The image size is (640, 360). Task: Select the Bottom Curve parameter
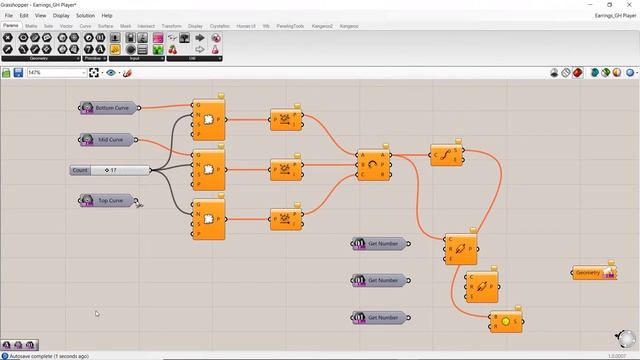click(109, 108)
